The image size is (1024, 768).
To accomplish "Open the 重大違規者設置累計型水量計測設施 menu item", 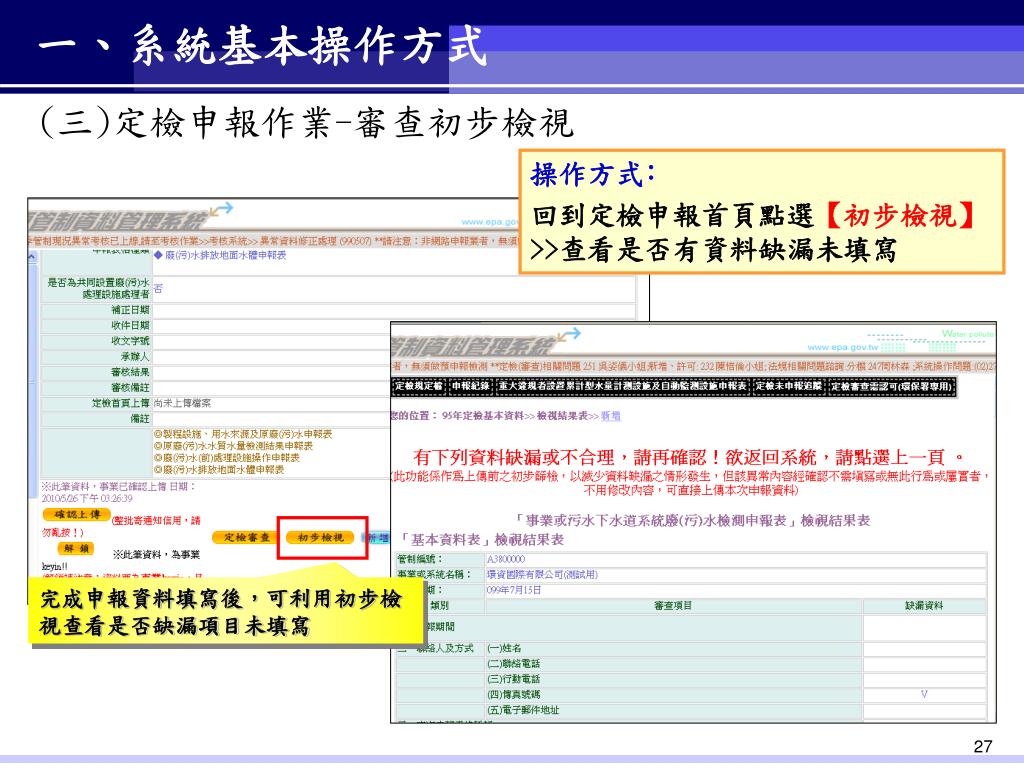I will 622,386.
